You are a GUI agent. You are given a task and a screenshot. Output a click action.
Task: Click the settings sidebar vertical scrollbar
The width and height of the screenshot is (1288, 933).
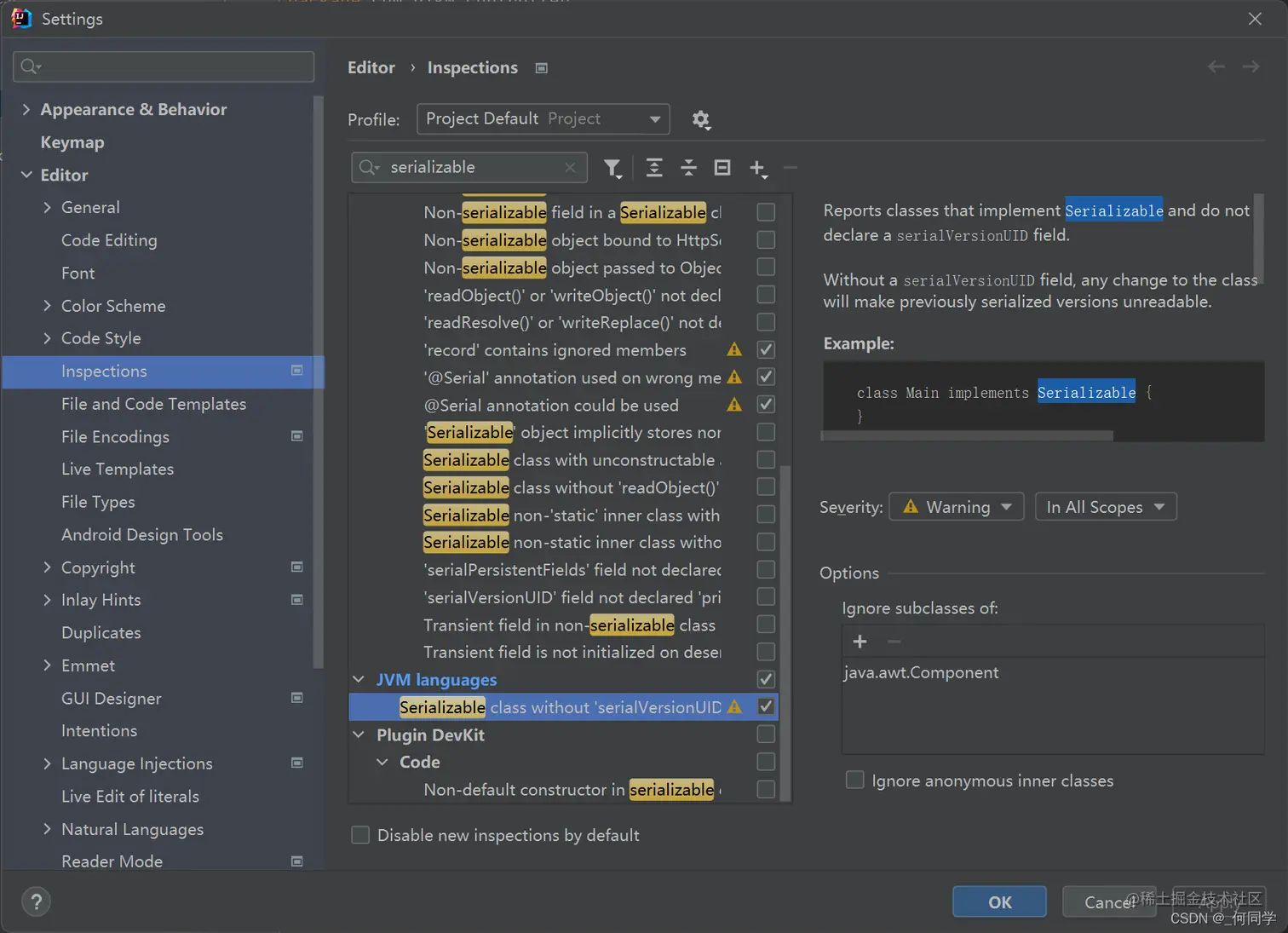pyautogui.click(x=319, y=381)
